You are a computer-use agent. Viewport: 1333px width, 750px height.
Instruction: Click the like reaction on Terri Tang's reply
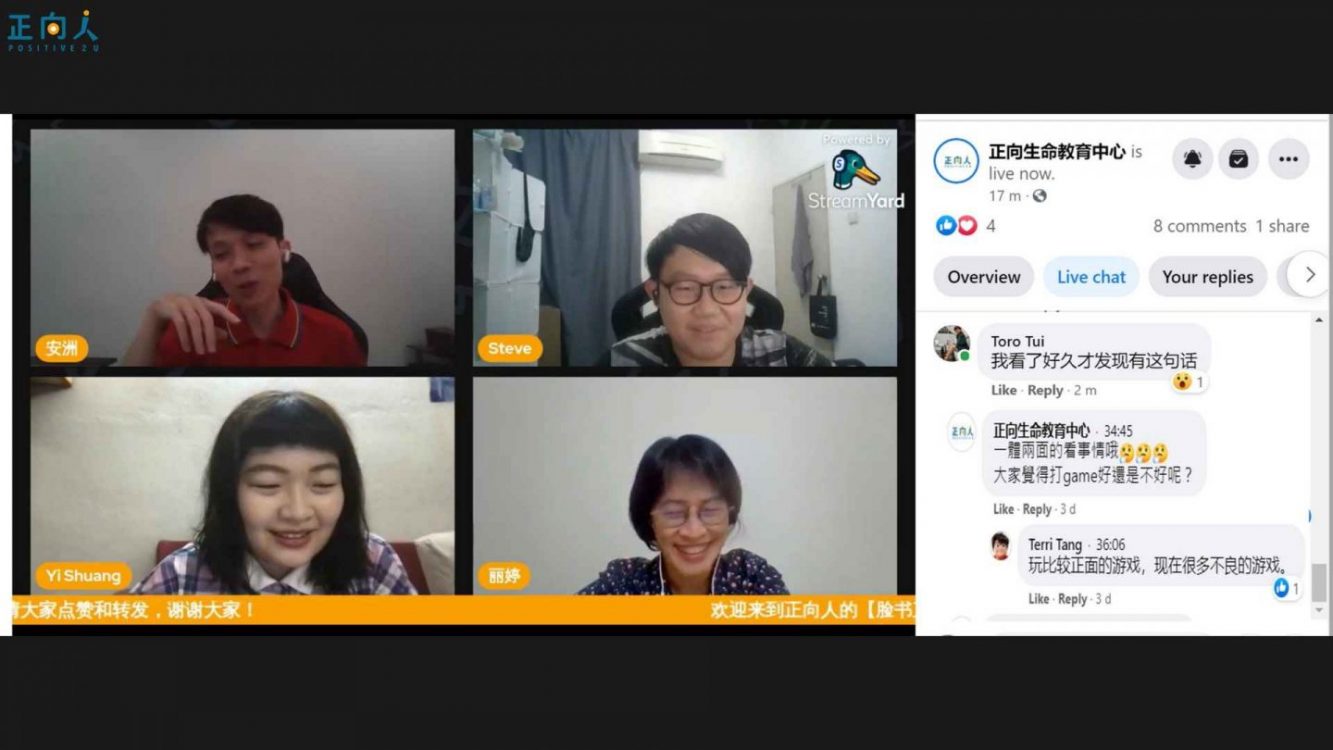(x=1281, y=589)
